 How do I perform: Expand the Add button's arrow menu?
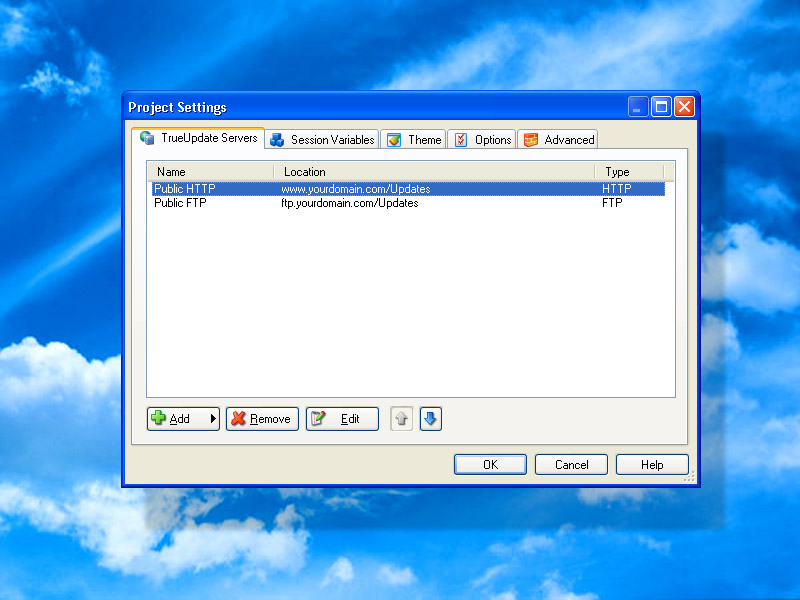[x=213, y=419]
